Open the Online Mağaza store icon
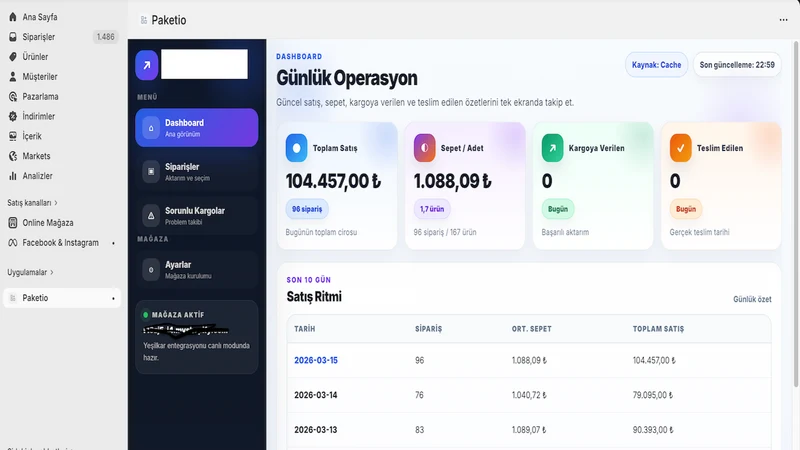This screenshot has height=450, width=800. click(x=13, y=223)
